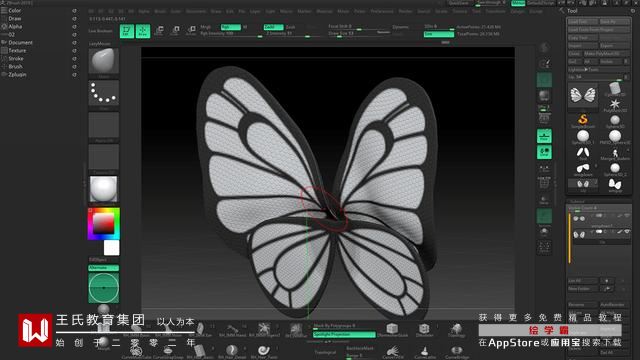Select the wingdown tool icon
The width and height of the screenshot is (640, 360).
pyautogui.click(x=583, y=168)
